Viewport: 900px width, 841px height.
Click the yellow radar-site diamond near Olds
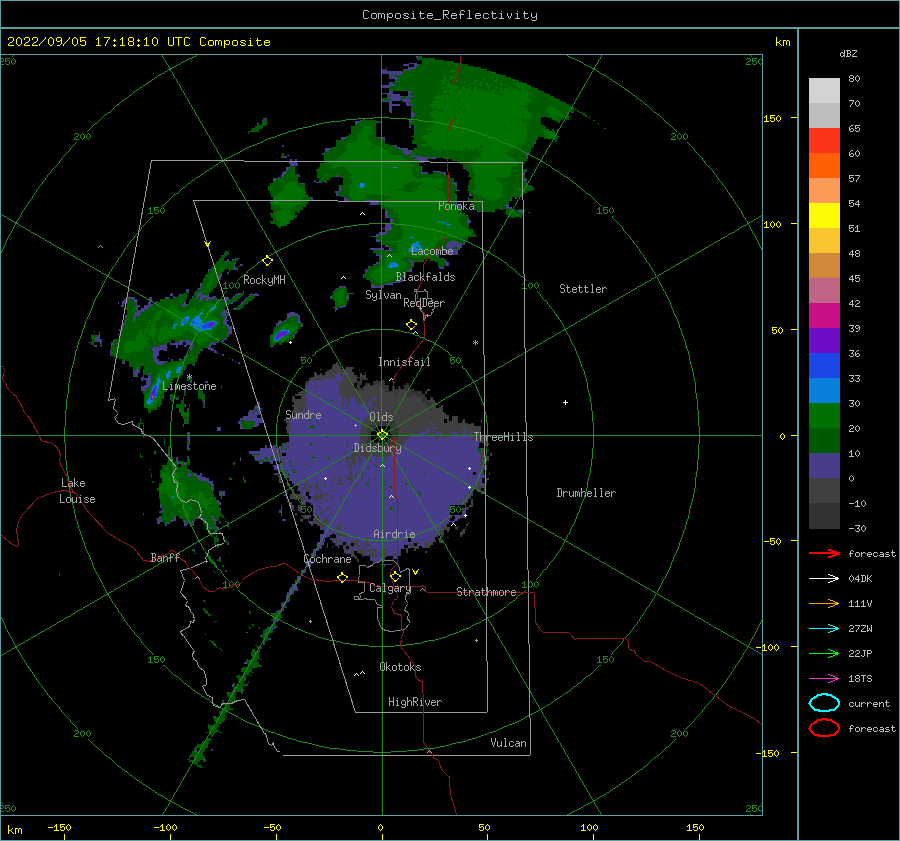(382, 435)
